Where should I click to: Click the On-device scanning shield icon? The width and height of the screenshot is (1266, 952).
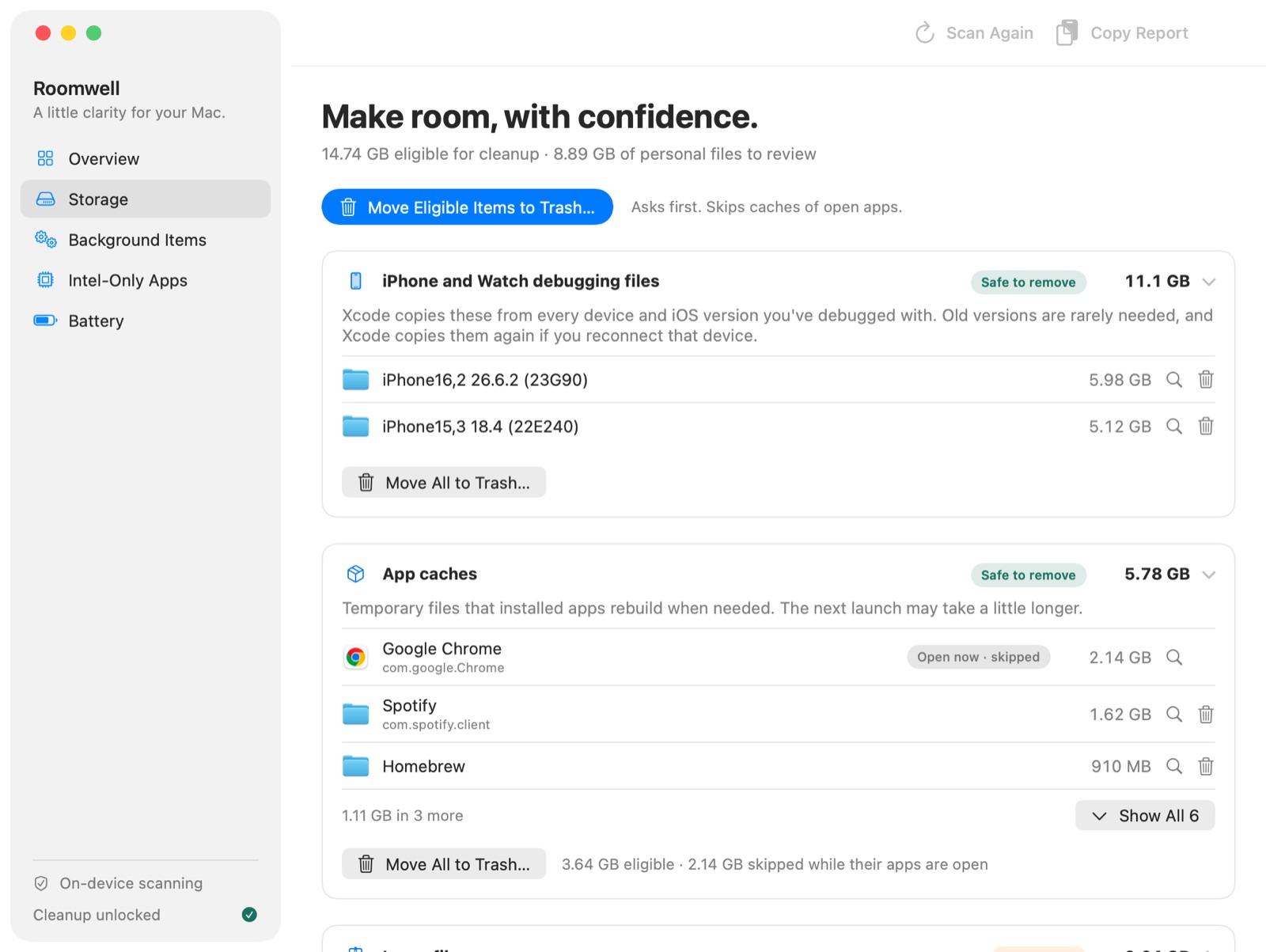(x=41, y=883)
